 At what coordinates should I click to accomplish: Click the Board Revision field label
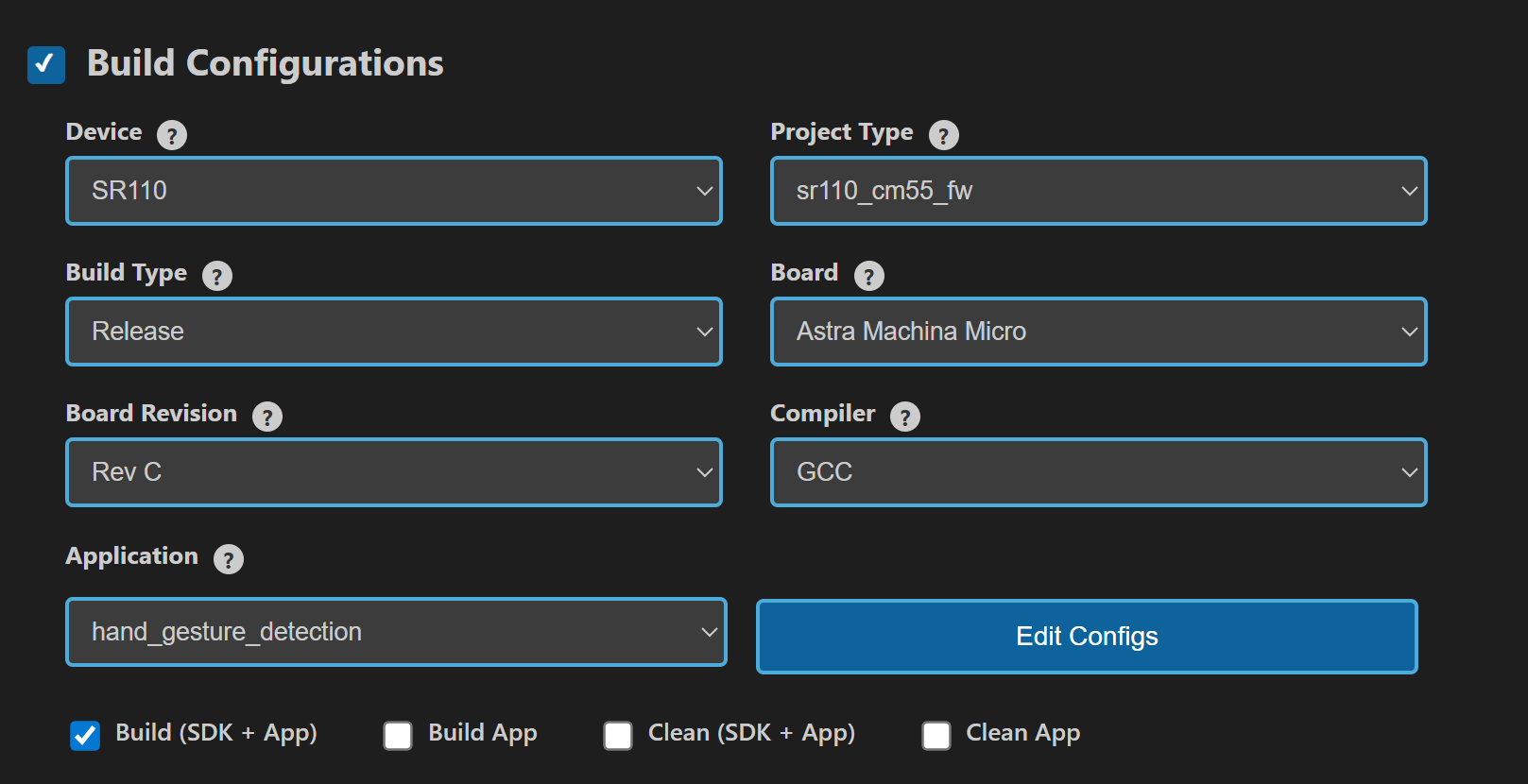pos(151,414)
